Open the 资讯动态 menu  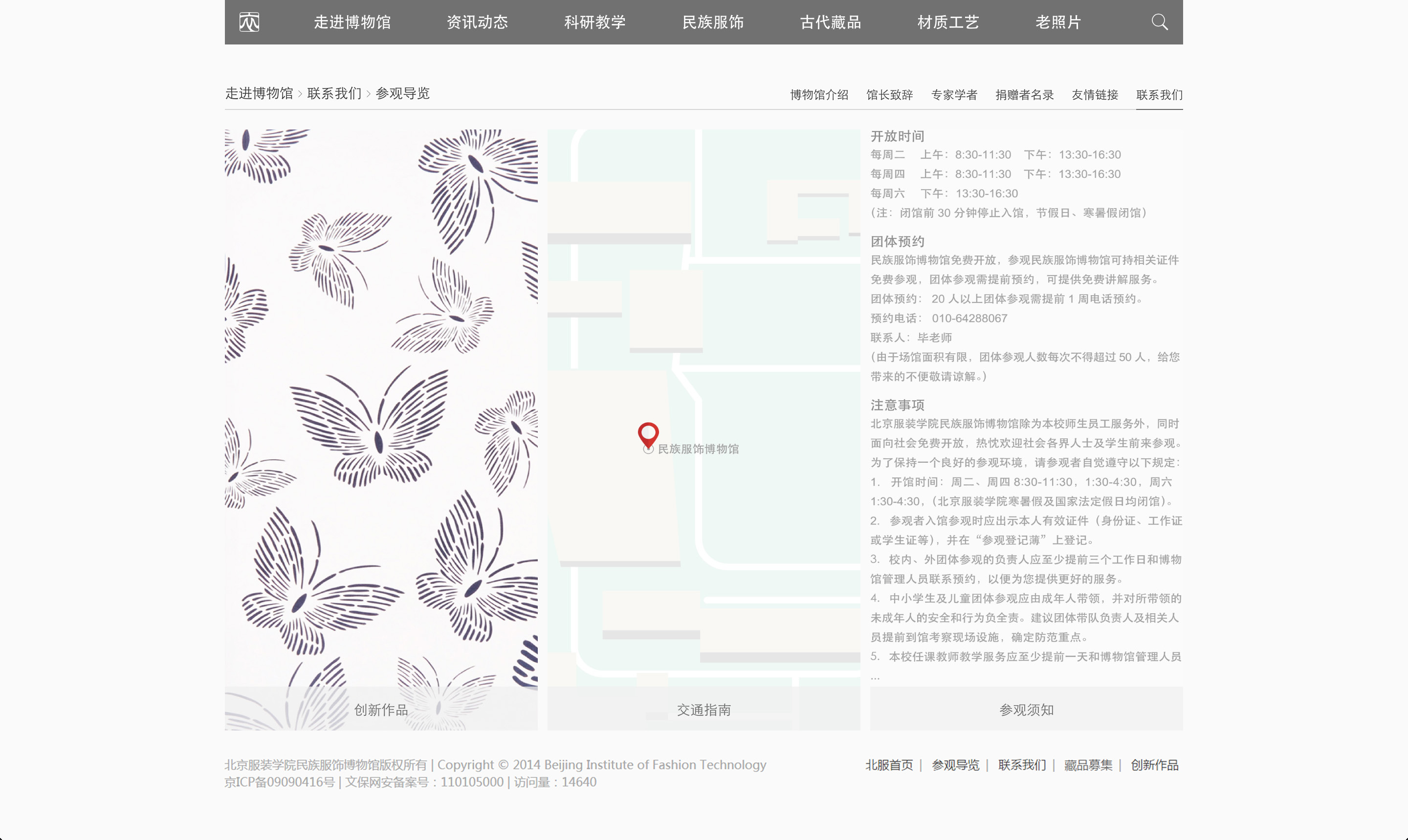point(477,22)
